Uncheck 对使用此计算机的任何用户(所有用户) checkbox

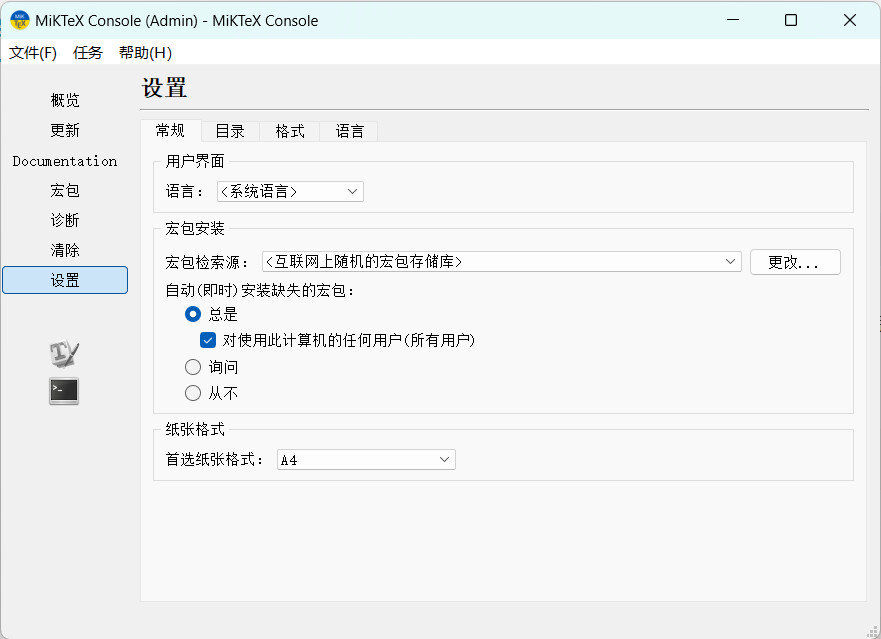[208, 340]
